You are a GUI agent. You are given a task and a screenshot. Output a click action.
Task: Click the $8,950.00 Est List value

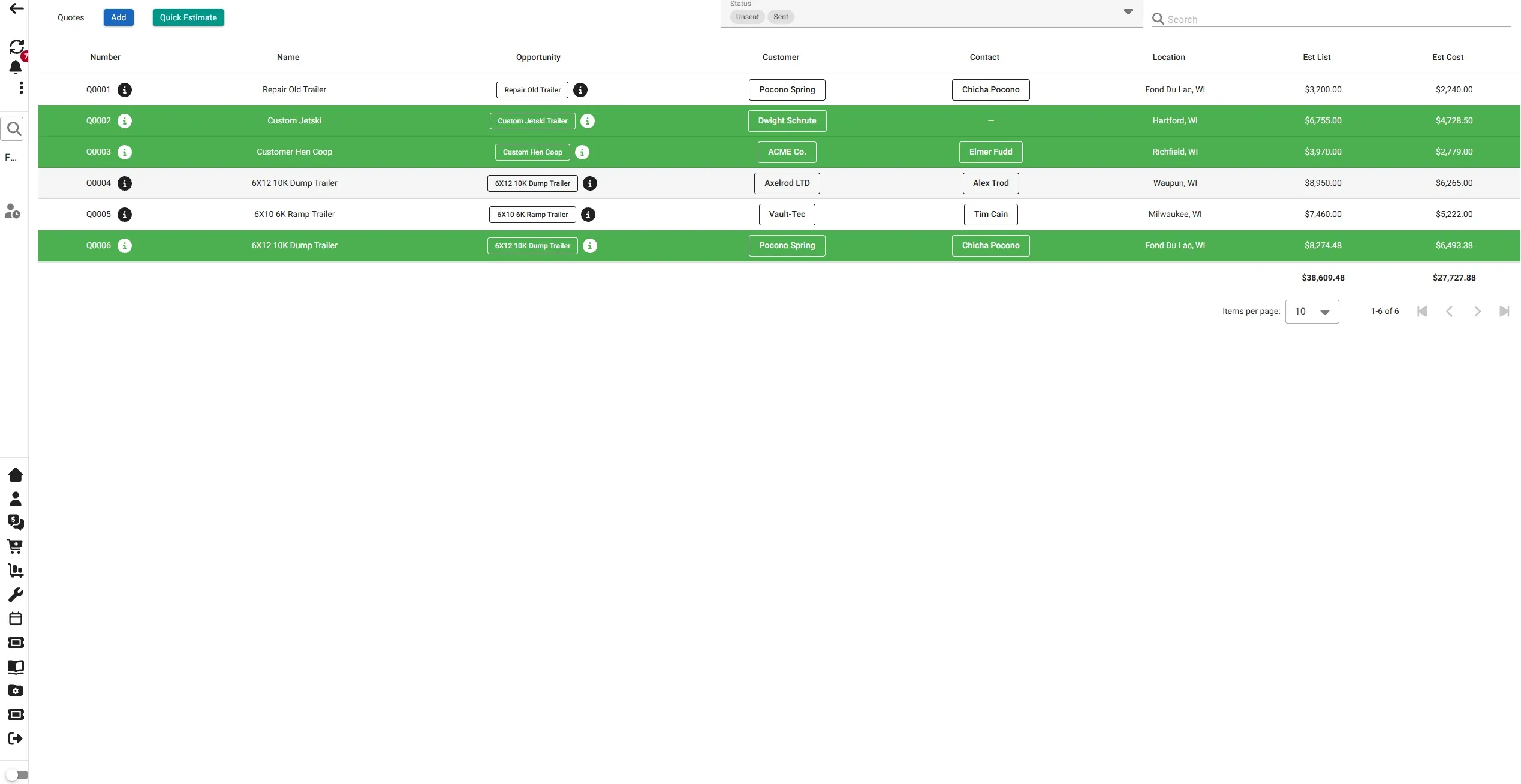coord(1323,183)
